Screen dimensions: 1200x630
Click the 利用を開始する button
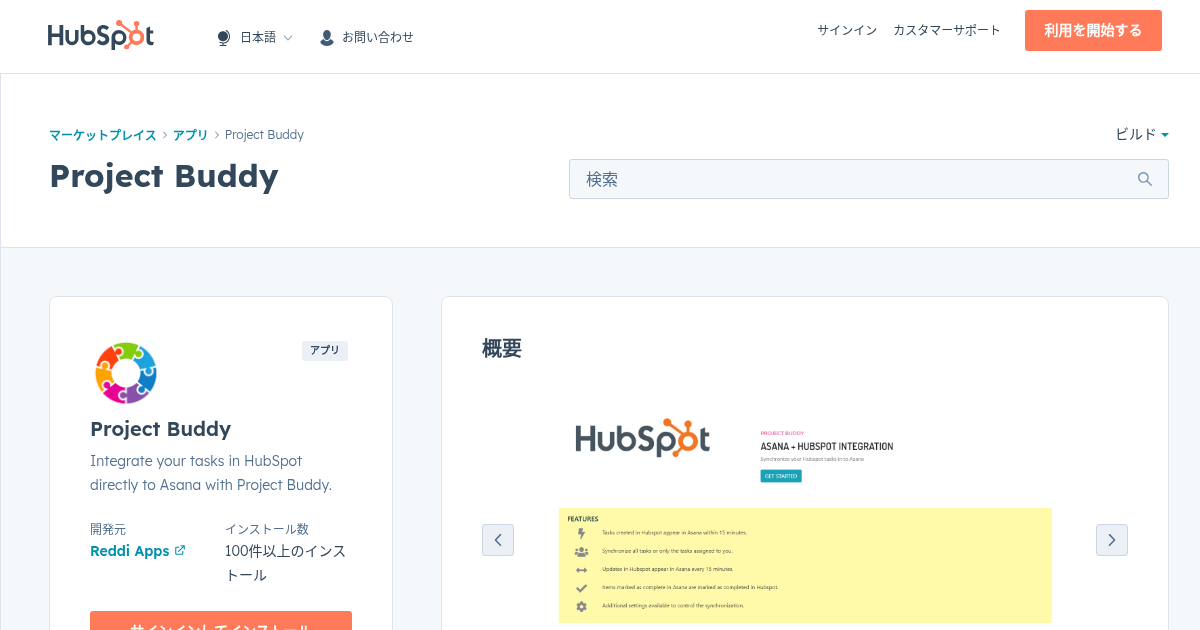pyautogui.click(x=1093, y=31)
